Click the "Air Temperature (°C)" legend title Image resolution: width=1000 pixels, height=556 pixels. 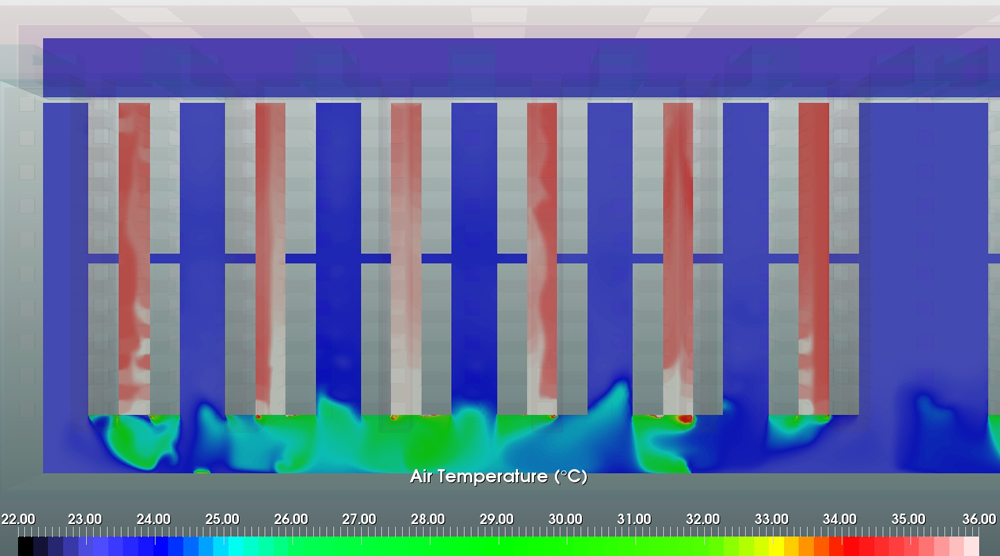coord(498,477)
